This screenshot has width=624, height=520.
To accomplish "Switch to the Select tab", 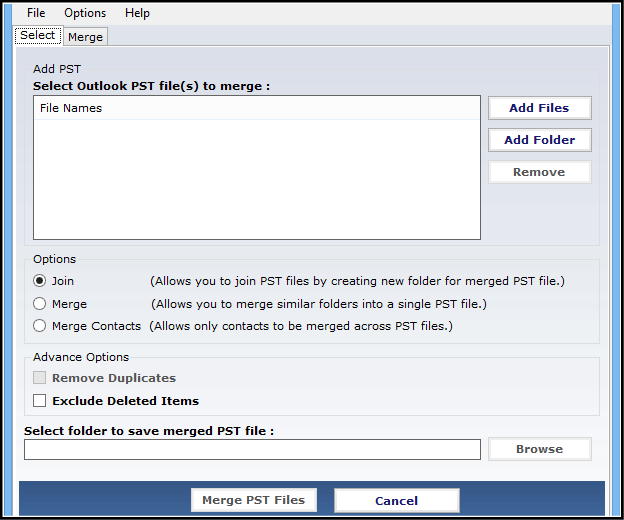I will [x=38, y=35].
